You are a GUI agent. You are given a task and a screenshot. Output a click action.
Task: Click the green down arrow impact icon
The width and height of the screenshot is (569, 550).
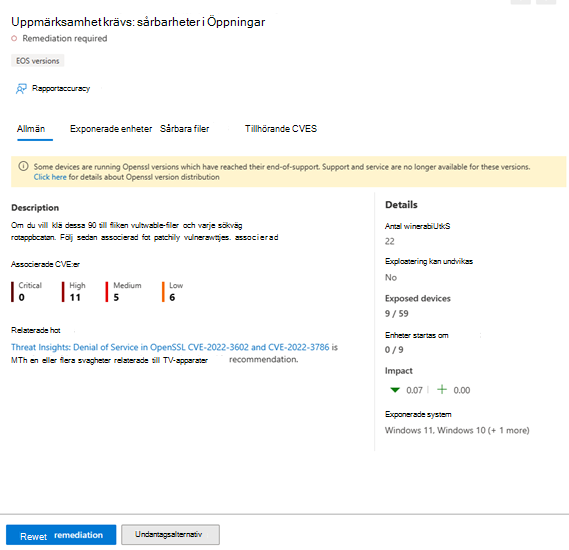click(395, 390)
